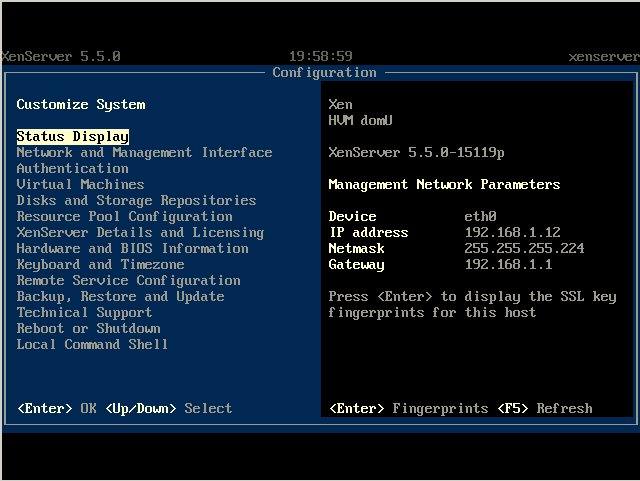Launch the Local Command Shell

pos(92,344)
